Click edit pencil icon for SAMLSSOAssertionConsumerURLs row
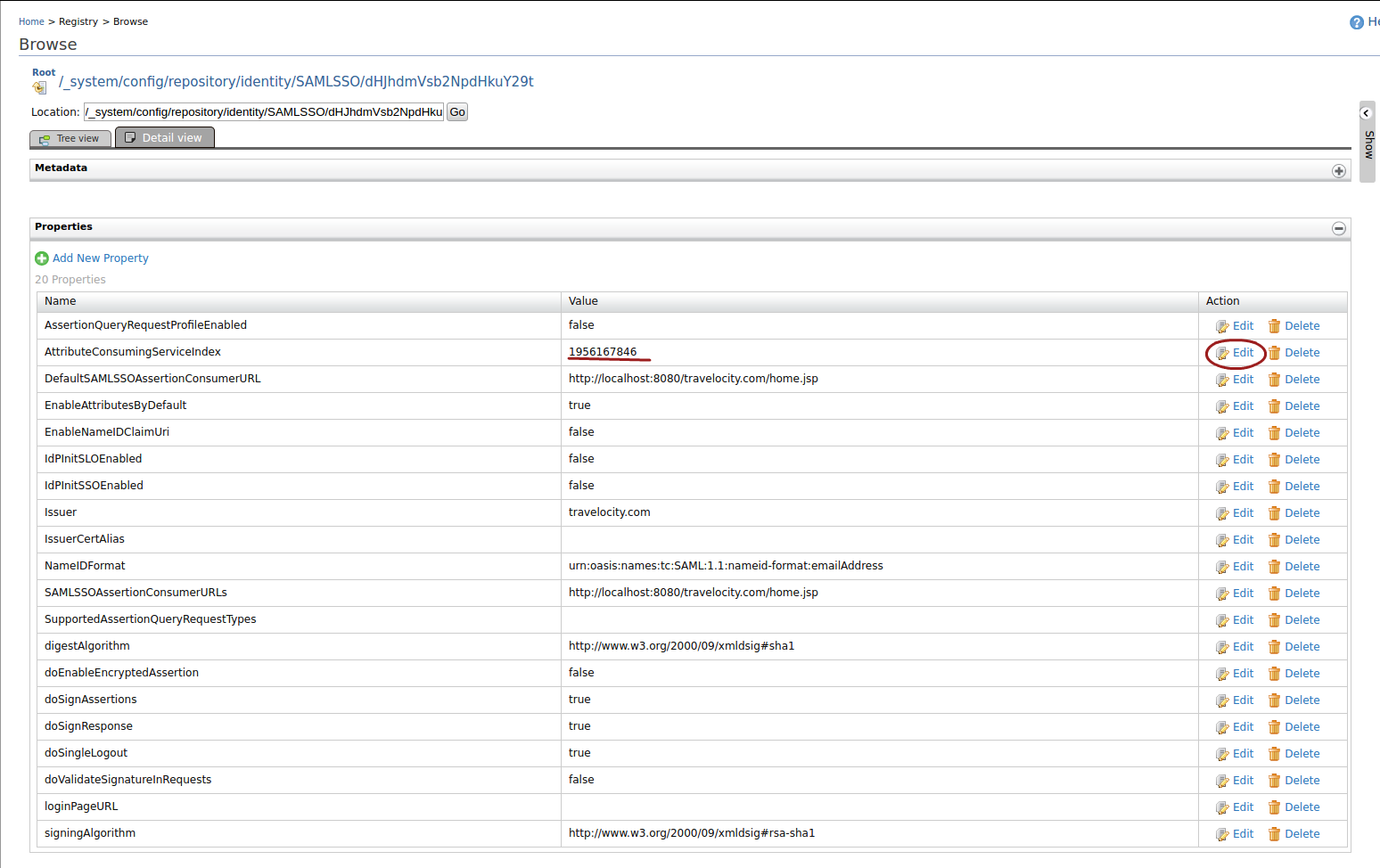 tap(1222, 594)
